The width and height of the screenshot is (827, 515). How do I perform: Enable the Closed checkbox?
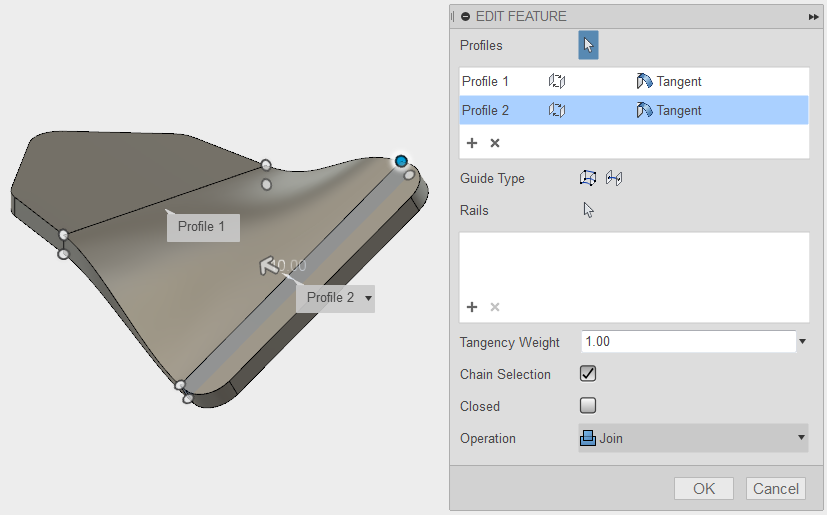[588, 406]
